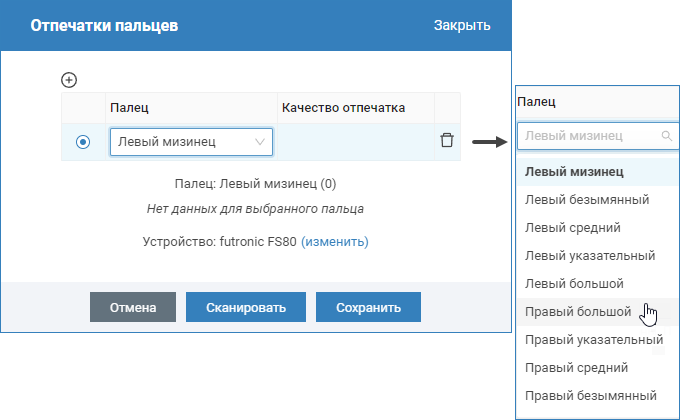Pick Левый большой in dropdown list
Image resolution: width=680 pixels, height=420 pixels.
click(574, 283)
